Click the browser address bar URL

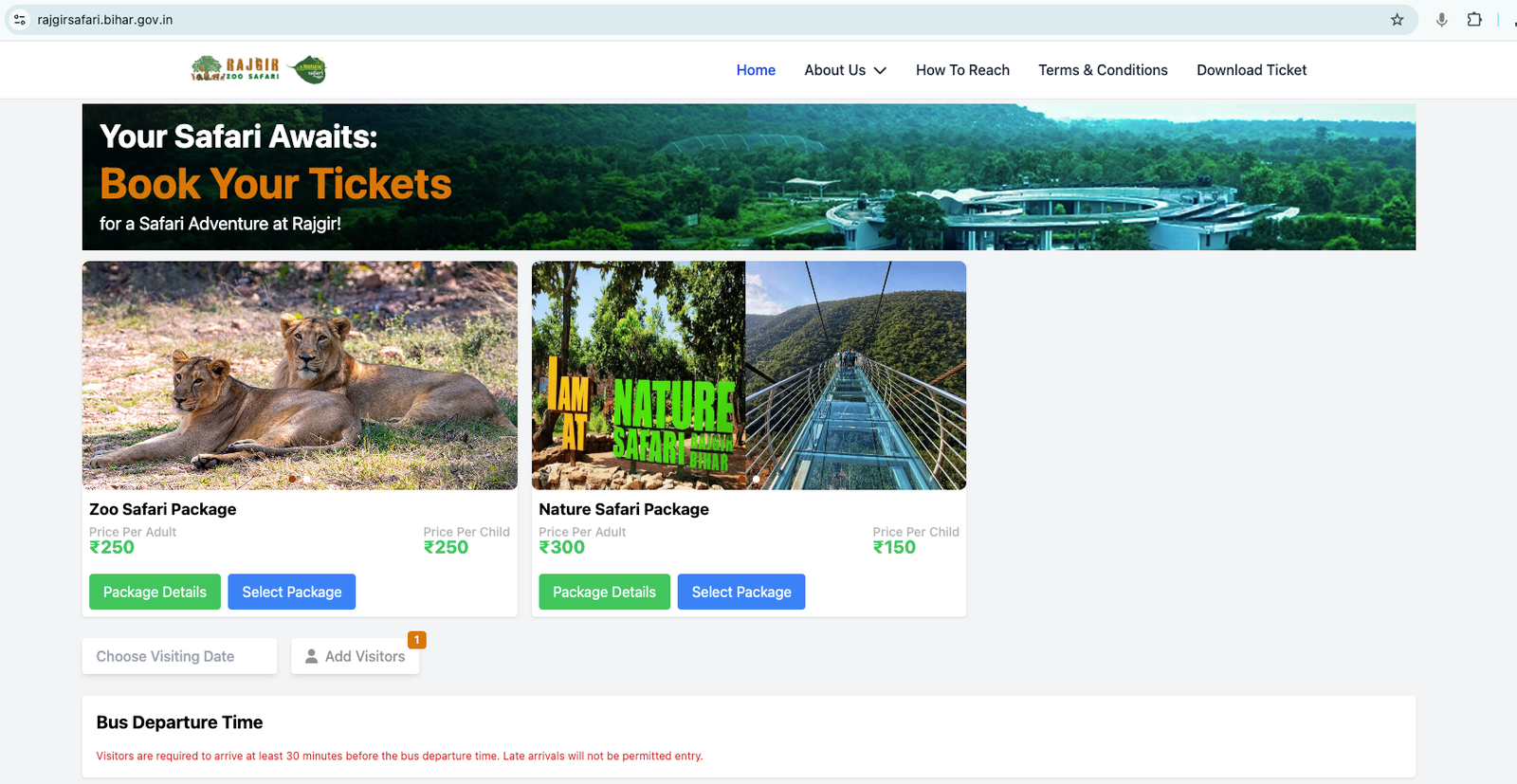point(105,19)
